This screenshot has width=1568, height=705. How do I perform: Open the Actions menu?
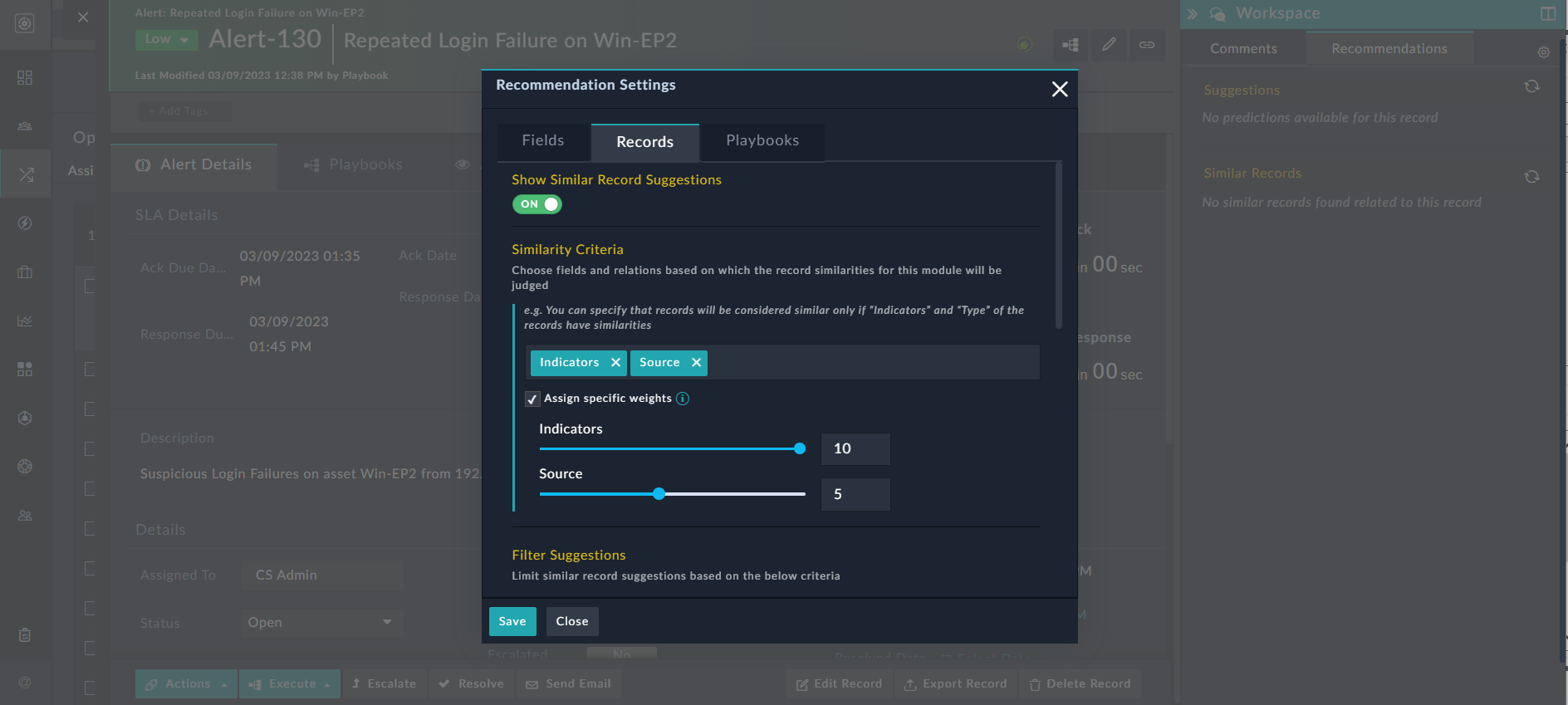(187, 684)
